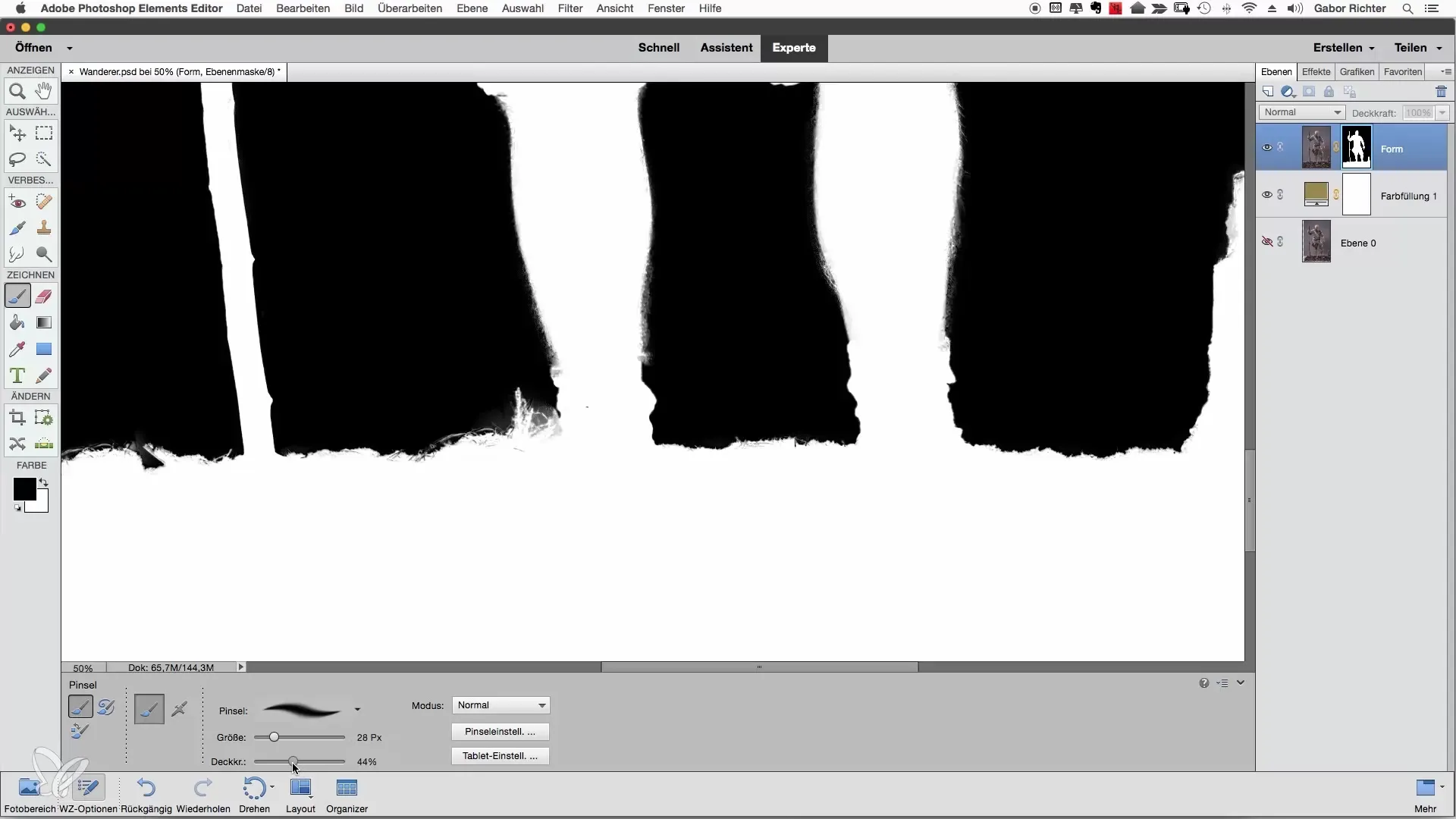
Task: Click Rückgängig undo button
Action: (146, 795)
